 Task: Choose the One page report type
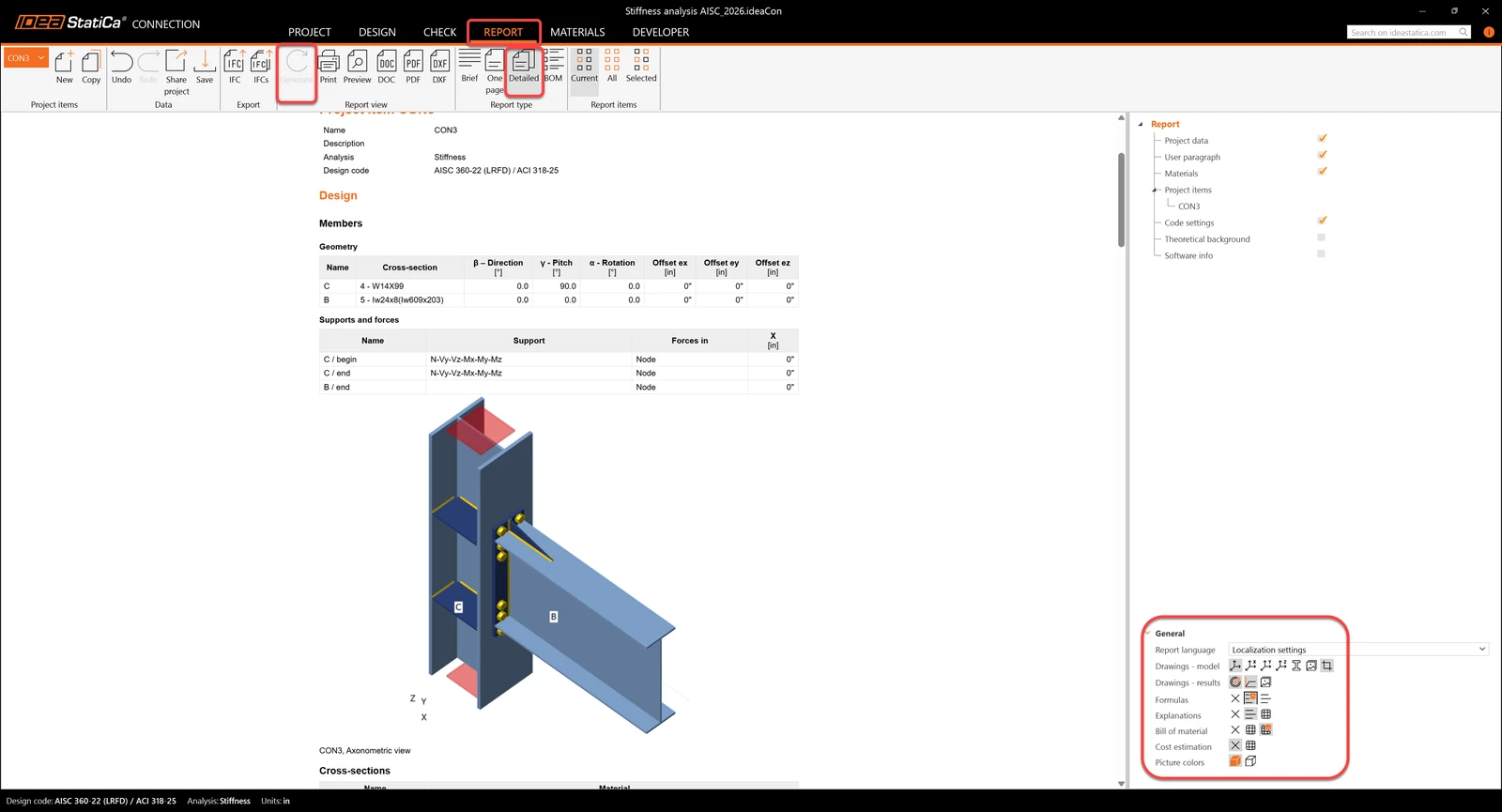tap(495, 72)
